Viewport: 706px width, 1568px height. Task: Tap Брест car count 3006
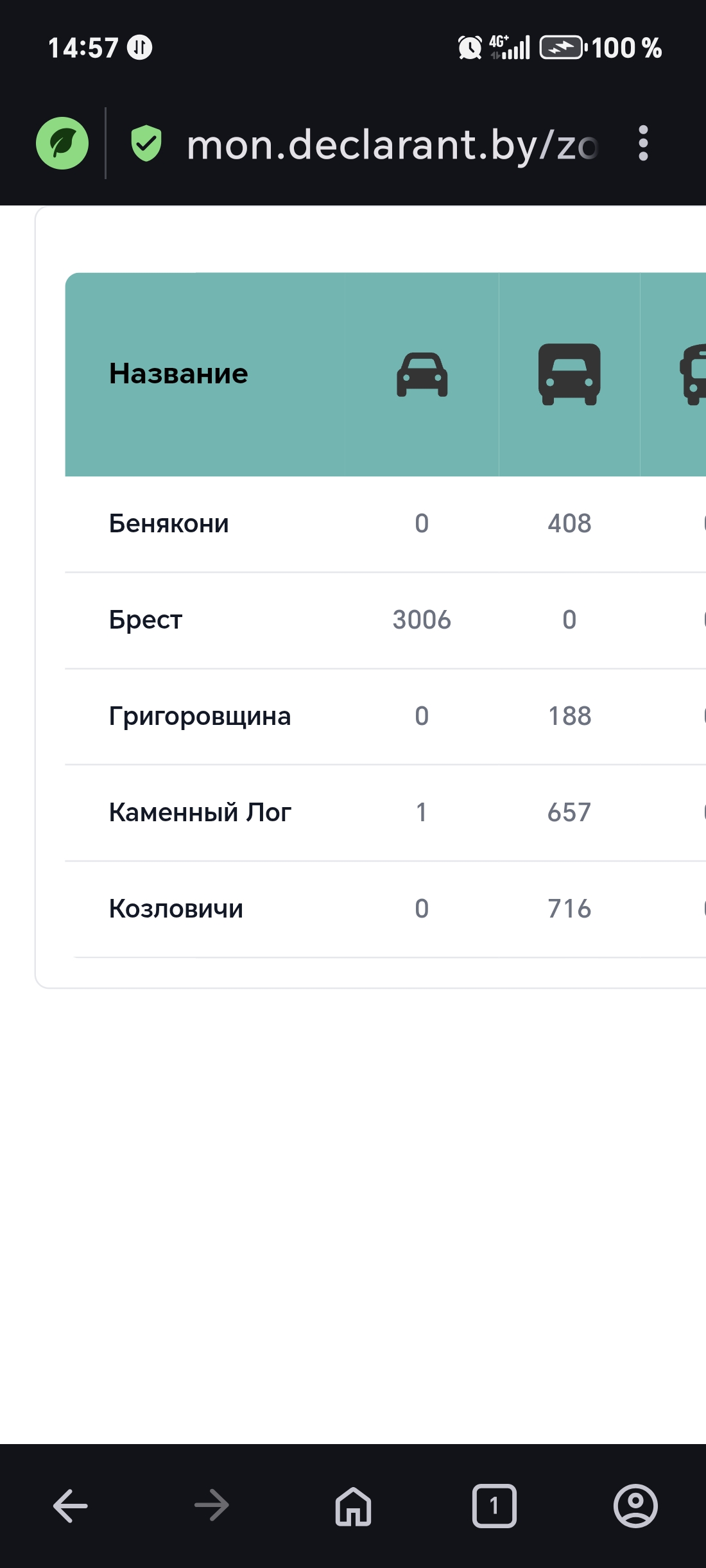(422, 620)
